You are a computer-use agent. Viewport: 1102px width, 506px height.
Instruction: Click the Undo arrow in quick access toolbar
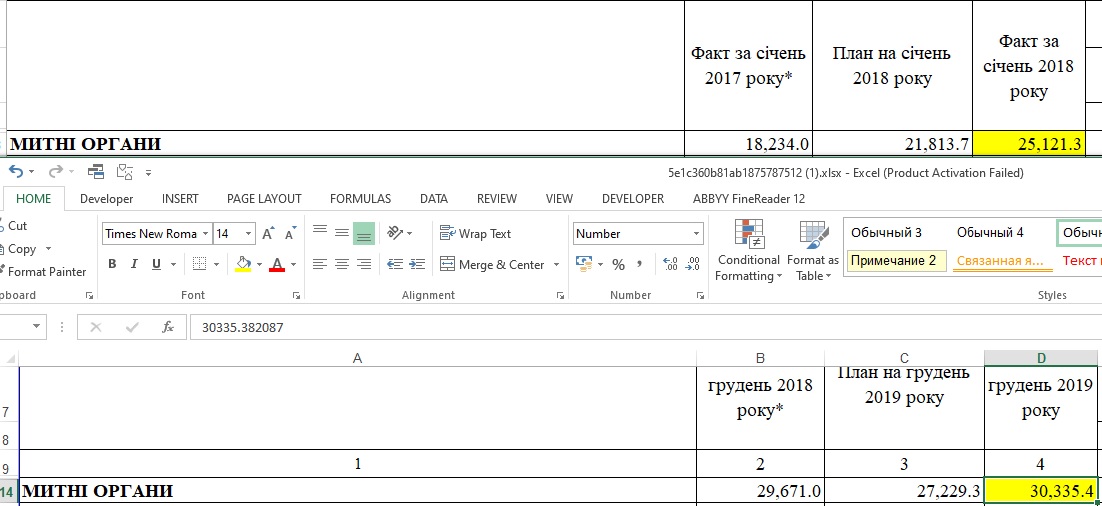[x=15, y=171]
